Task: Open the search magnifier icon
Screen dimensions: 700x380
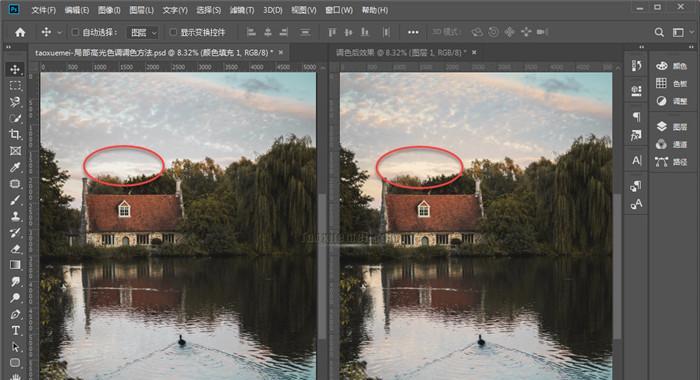Action: pos(659,32)
